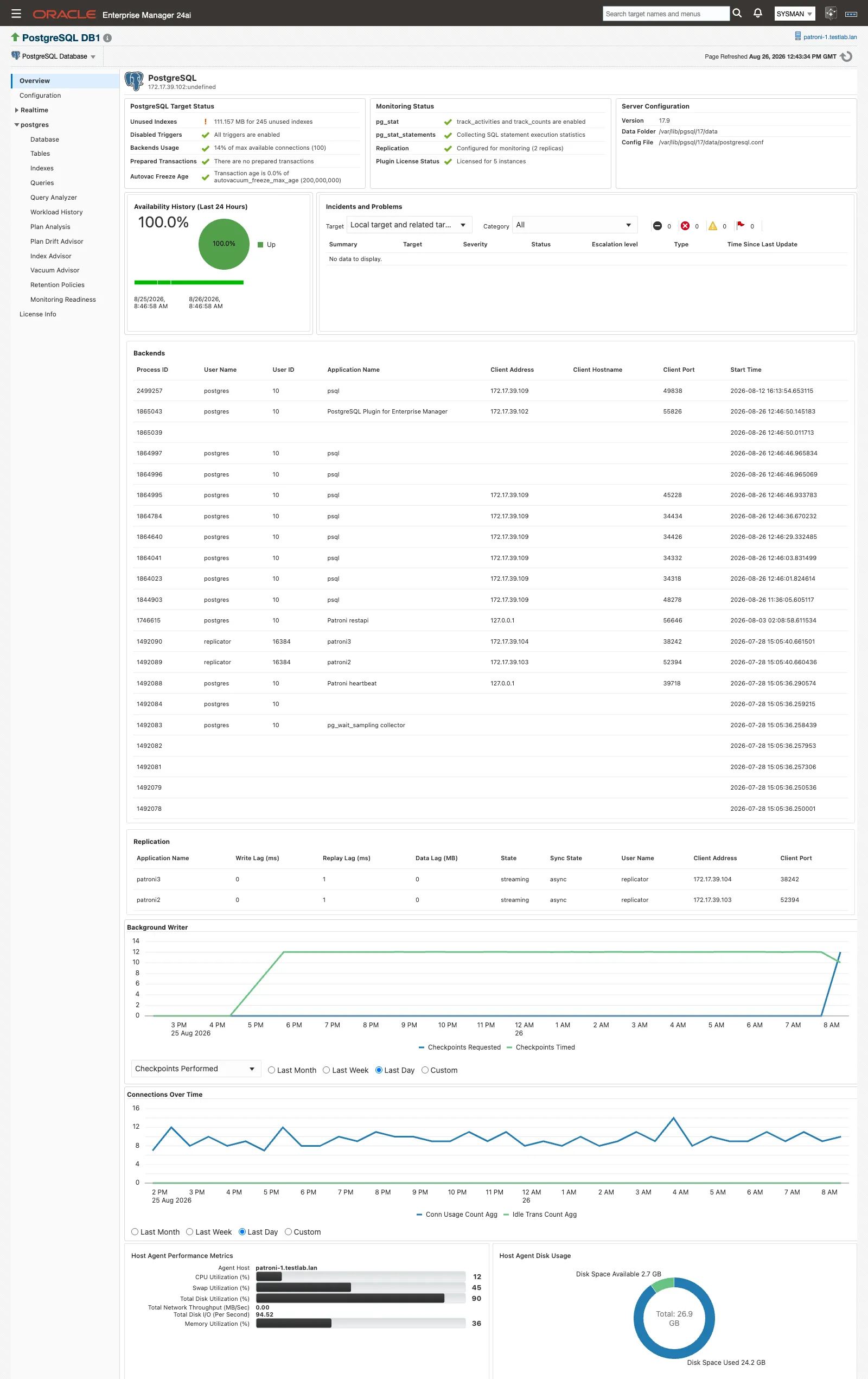This screenshot has width=868, height=1379.
Task: Open the hamburger navigation menu
Action: [x=16, y=13]
